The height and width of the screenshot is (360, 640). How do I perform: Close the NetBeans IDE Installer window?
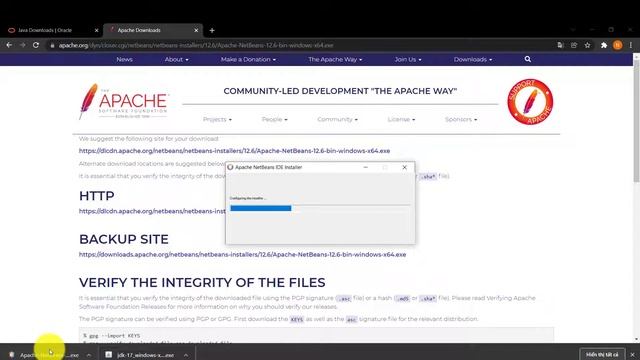[x=404, y=167]
